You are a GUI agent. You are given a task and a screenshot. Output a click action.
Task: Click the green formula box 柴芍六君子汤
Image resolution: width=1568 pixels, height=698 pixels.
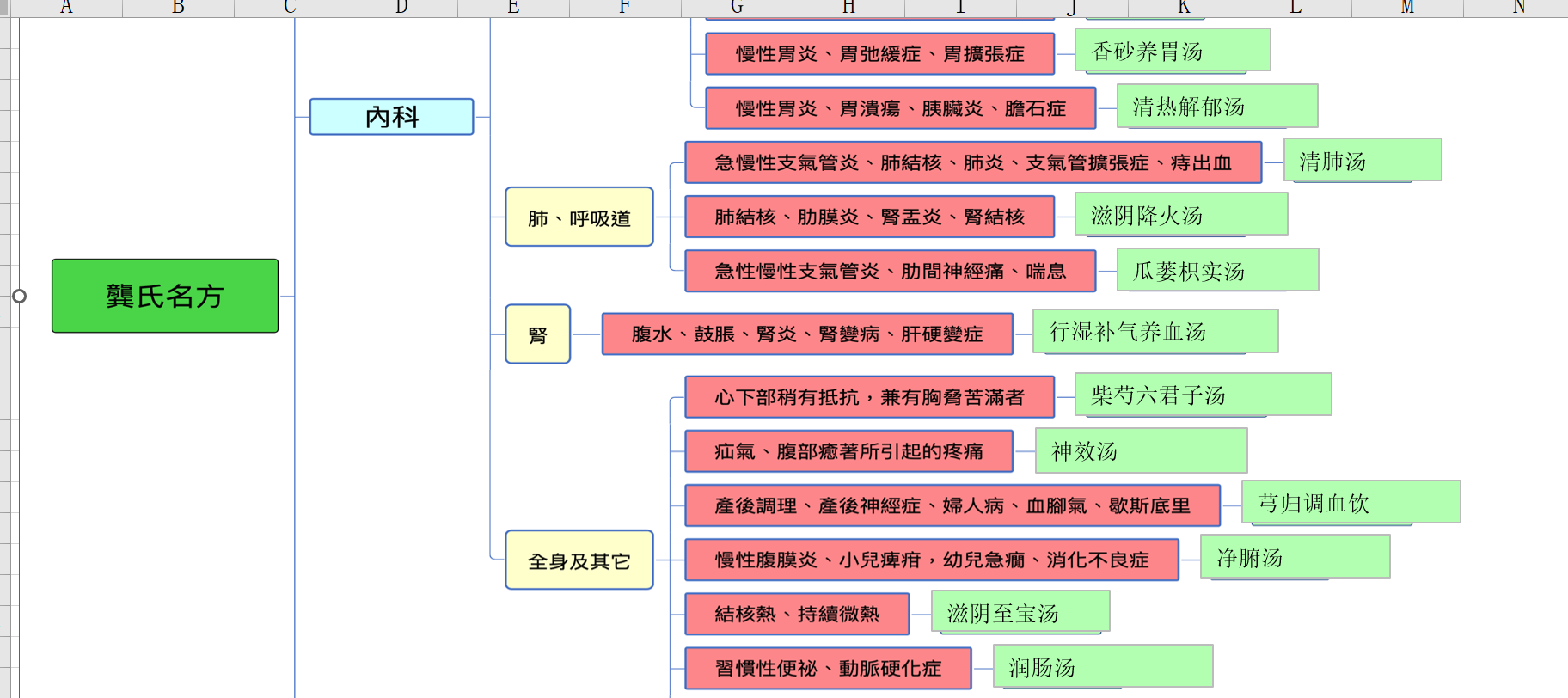(x=1203, y=395)
